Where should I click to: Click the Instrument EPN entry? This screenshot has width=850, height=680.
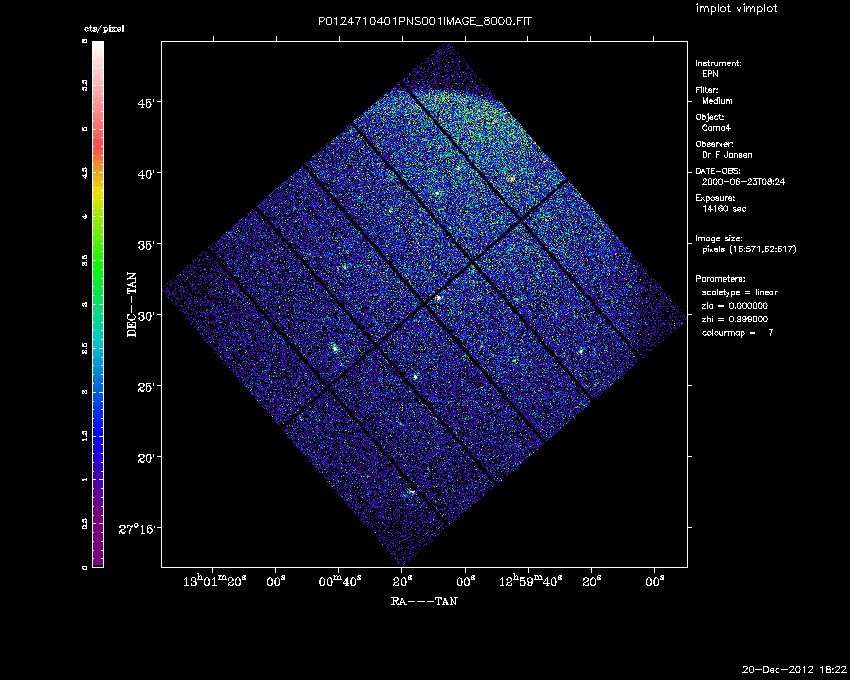tap(709, 74)
